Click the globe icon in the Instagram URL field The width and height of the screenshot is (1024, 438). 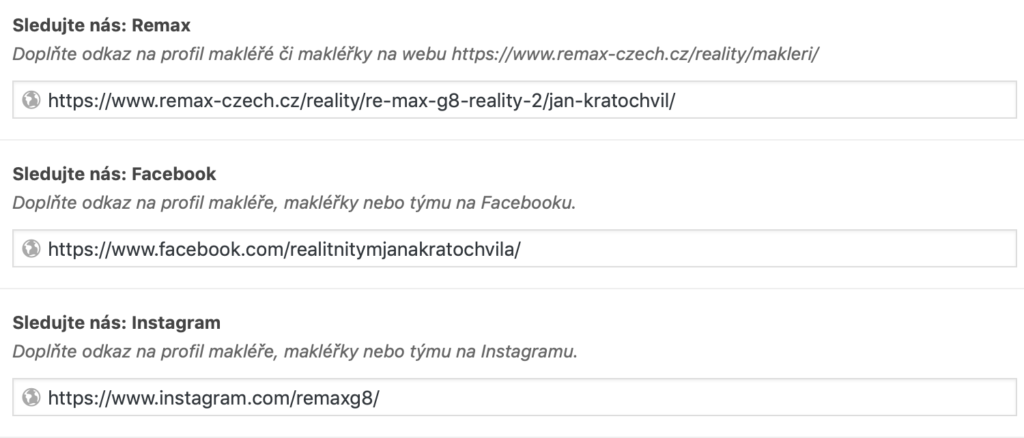(x=31, y=397)
